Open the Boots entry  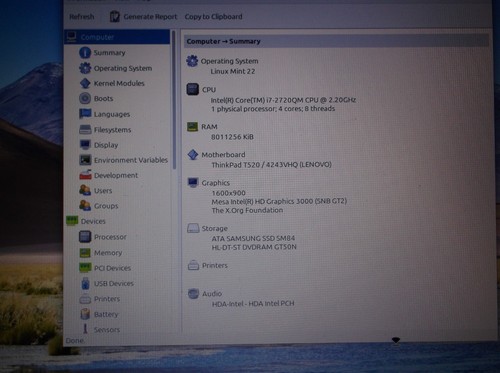[103, 99]
